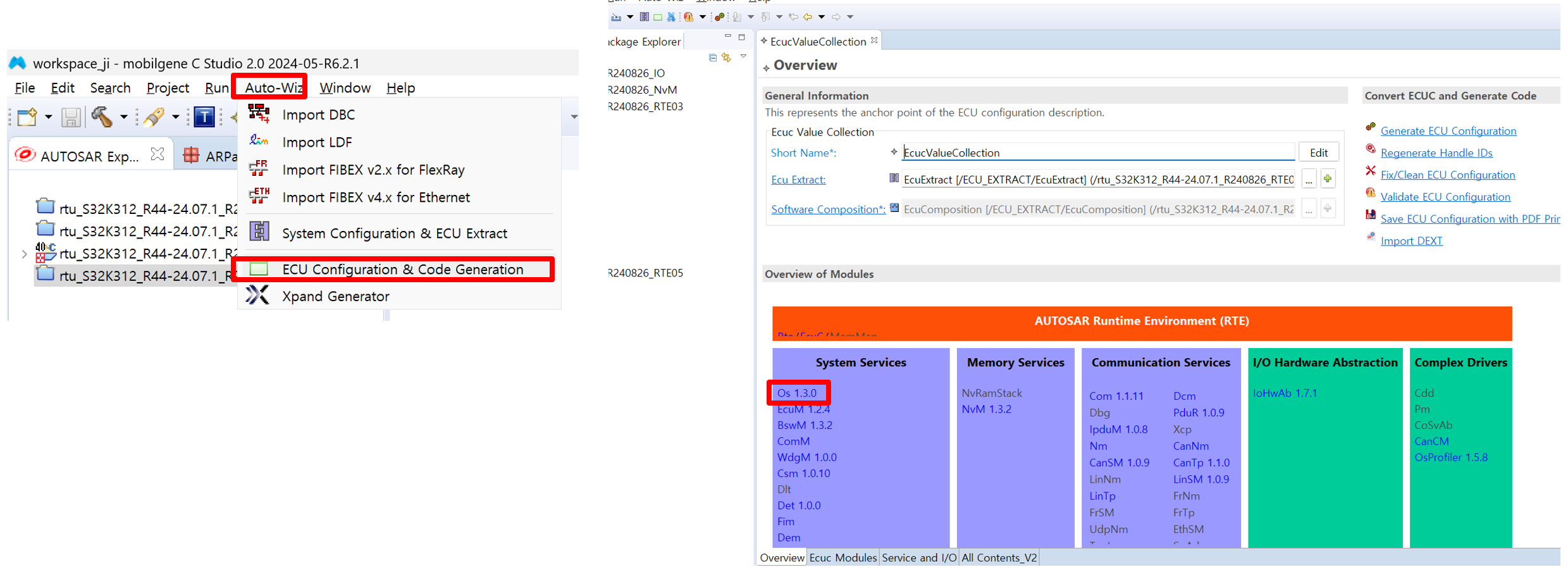Open dropdown arrow next to build hammer
This screenshot has width=1568, height=572.
124,117
